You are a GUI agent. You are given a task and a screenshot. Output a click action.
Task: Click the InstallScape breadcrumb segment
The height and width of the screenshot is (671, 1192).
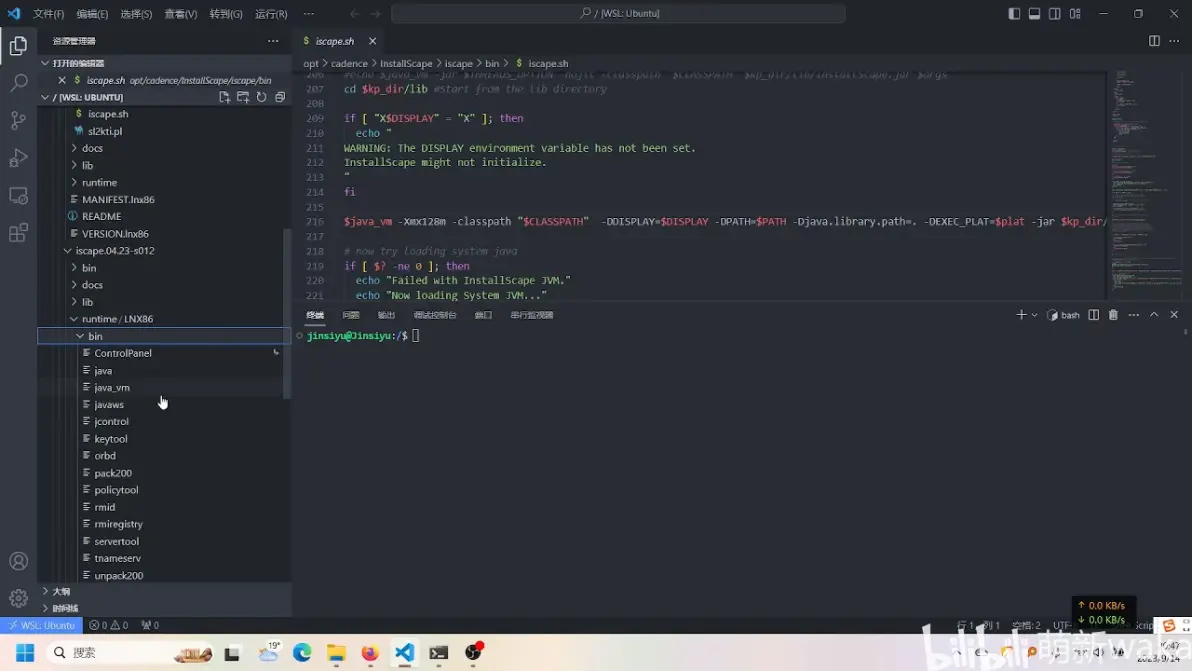click(x=406, y=64)
